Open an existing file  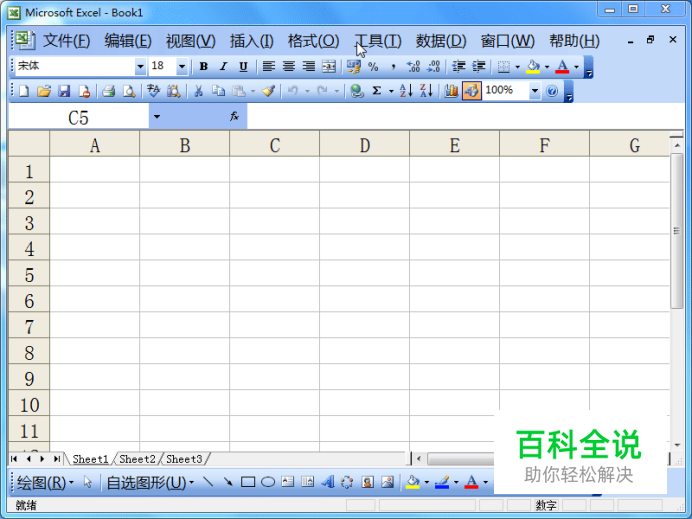44,91
